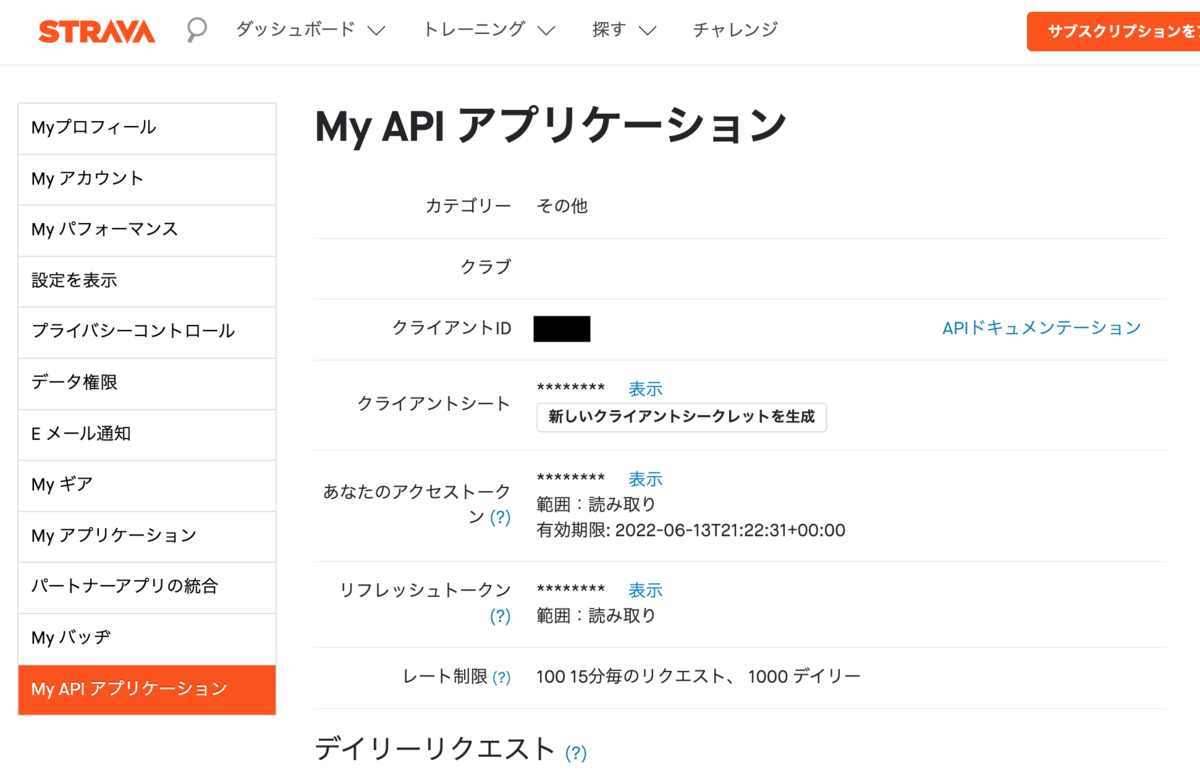
Task: Click the Strava logo
Action: [96, 31]
